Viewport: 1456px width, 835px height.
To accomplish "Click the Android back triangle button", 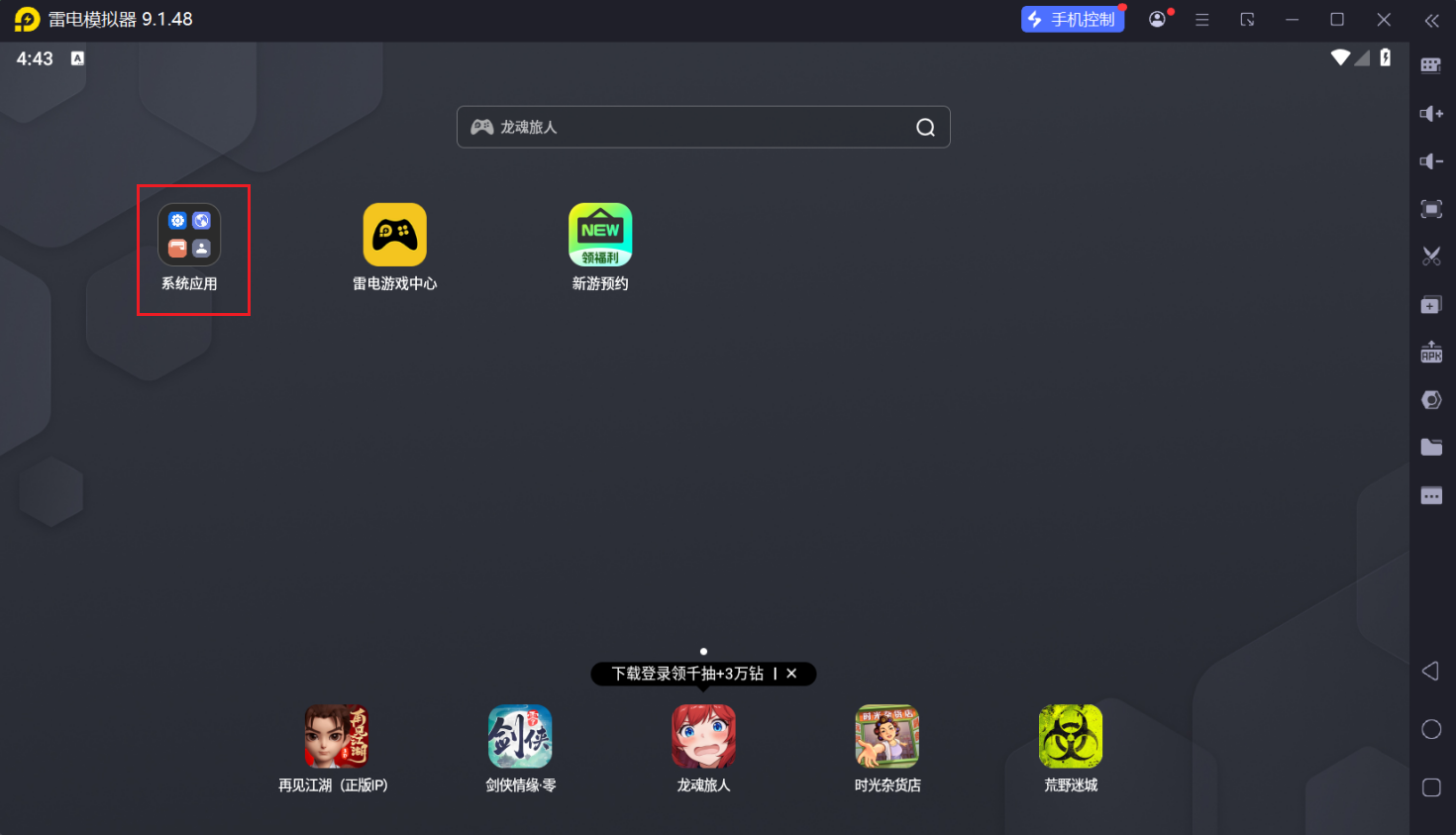I will [x=1430, y=672].
